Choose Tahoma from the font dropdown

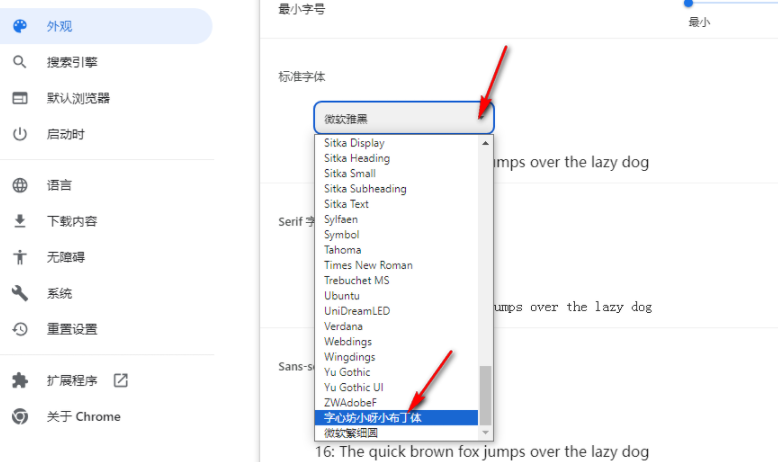pyautogui.click(x=396, y=250)
